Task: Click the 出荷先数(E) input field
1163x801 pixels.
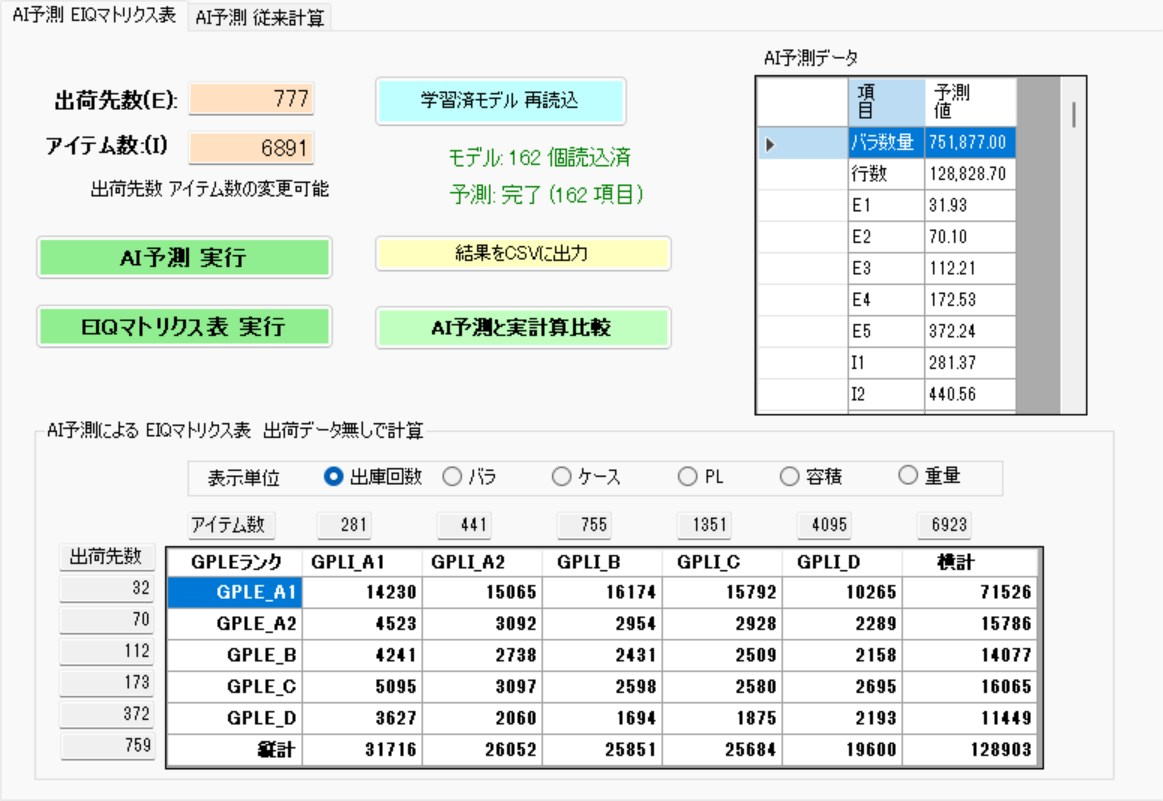Action: pos(251,99)
